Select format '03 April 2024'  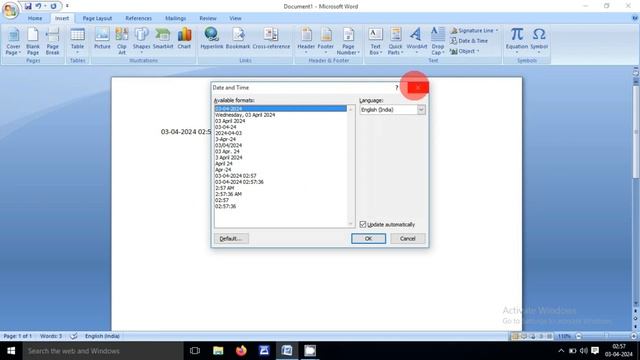coord(281,121)
